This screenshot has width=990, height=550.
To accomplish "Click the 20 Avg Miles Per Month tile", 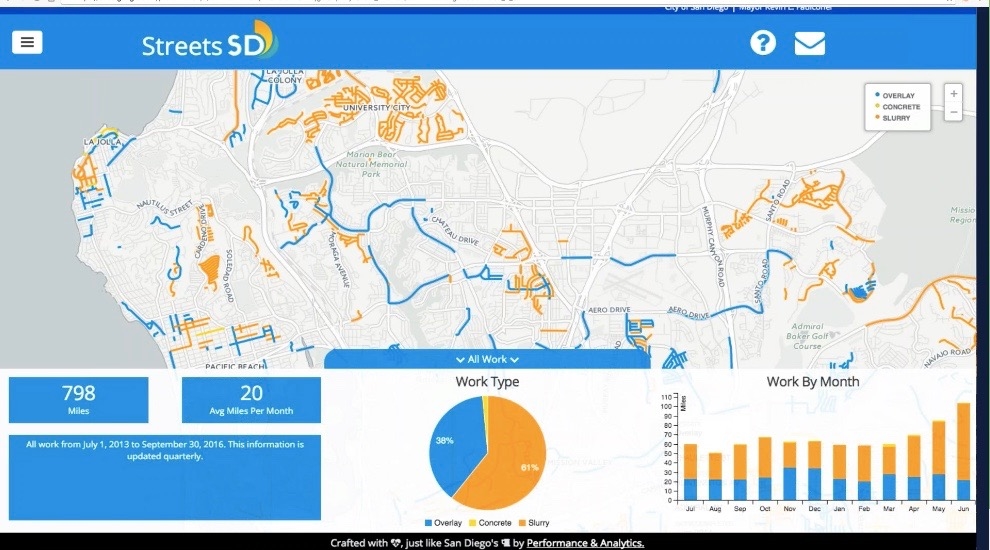I will point(251,400).
